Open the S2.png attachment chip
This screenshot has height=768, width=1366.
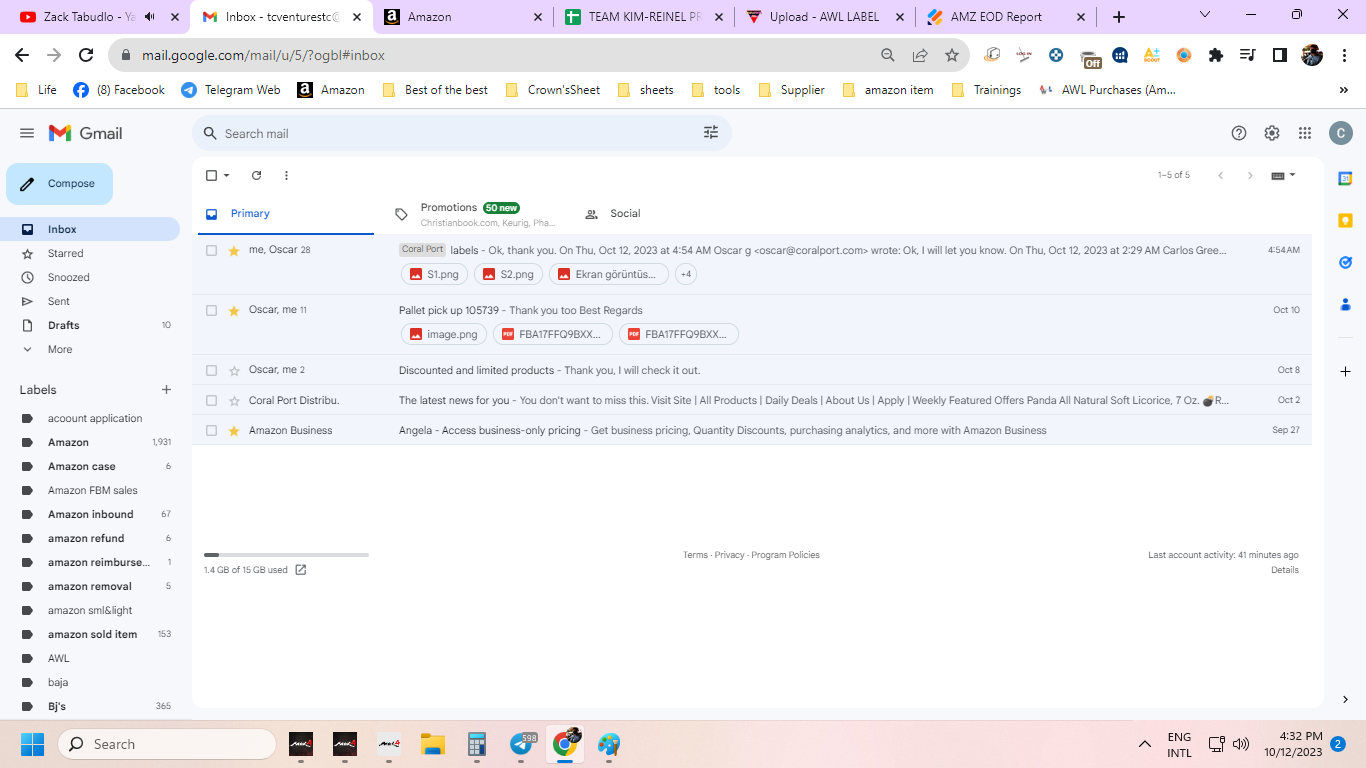click(x=509, y=274)
